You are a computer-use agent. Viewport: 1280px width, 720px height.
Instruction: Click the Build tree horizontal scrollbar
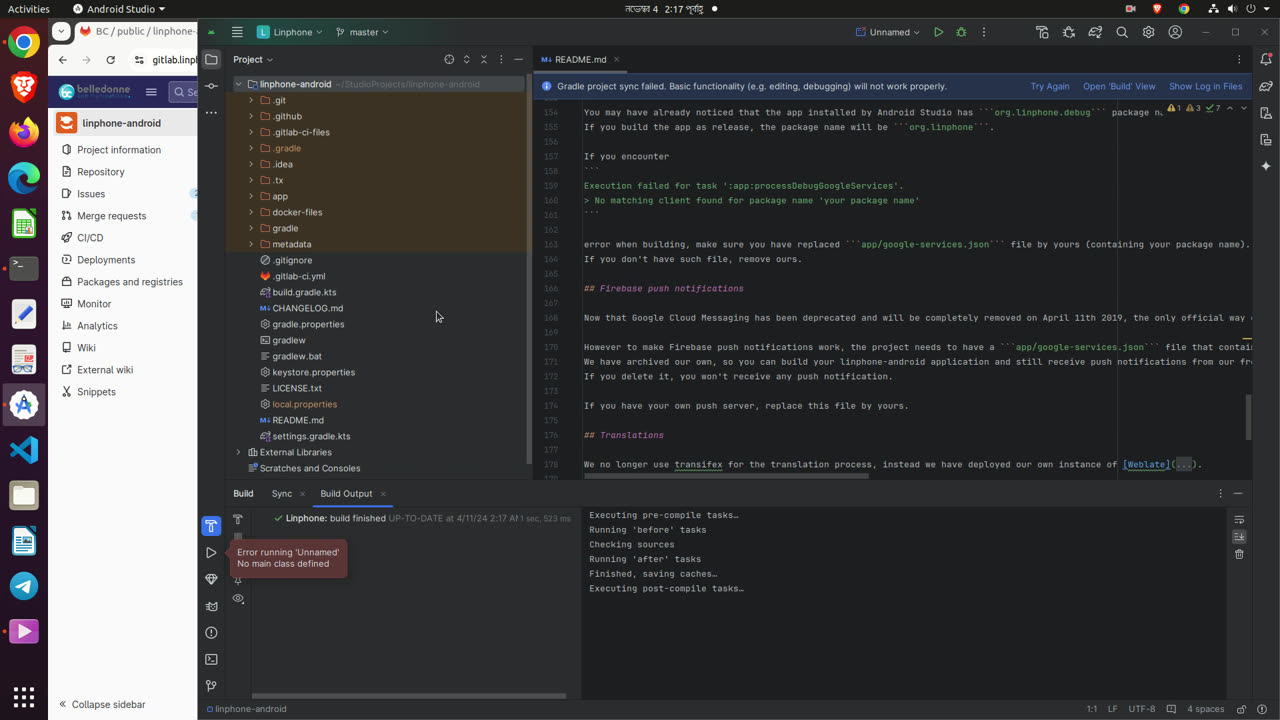pyautogui.click(x=409, y=695)
